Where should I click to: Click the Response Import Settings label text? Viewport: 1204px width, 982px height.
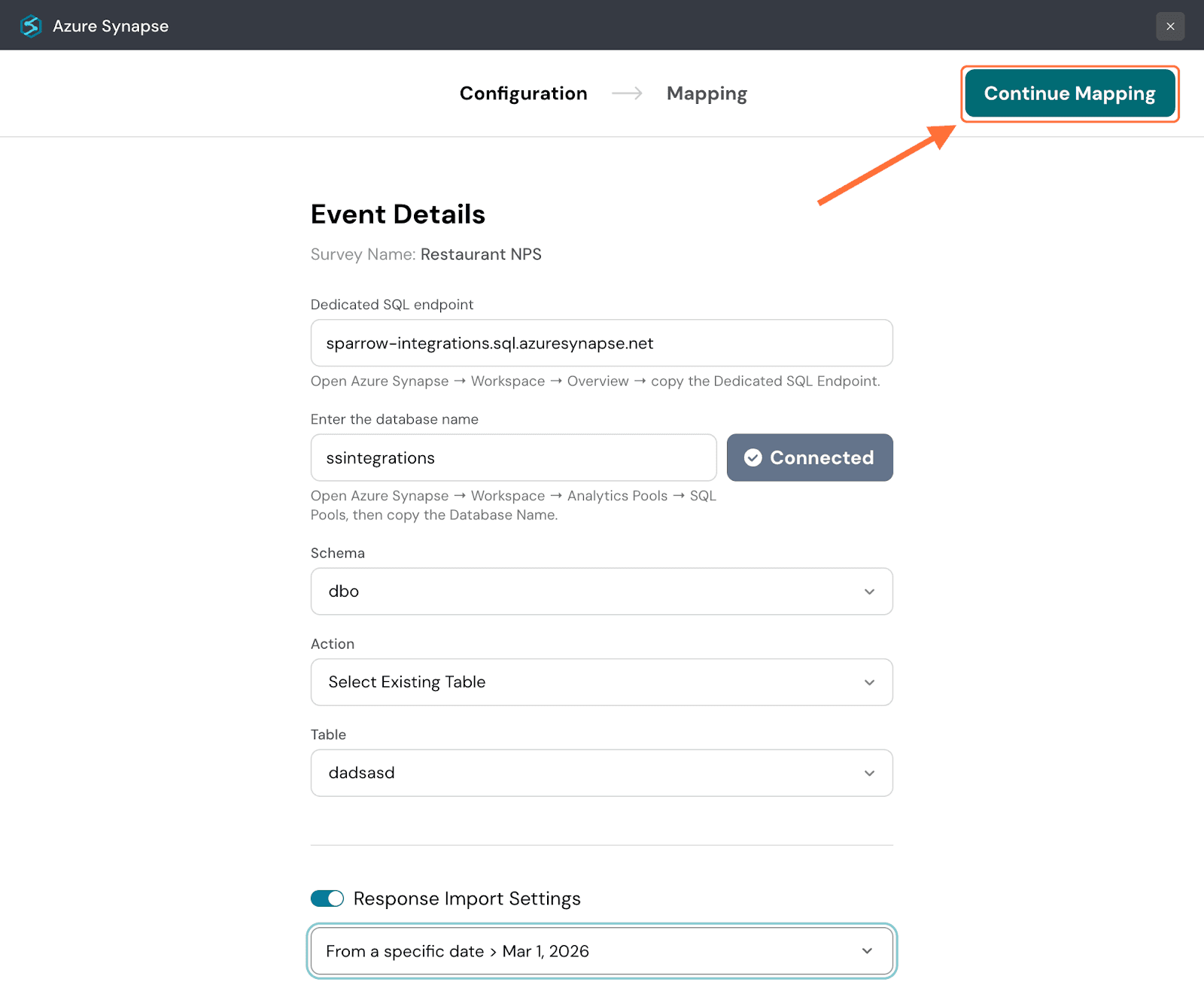[467, 898]
